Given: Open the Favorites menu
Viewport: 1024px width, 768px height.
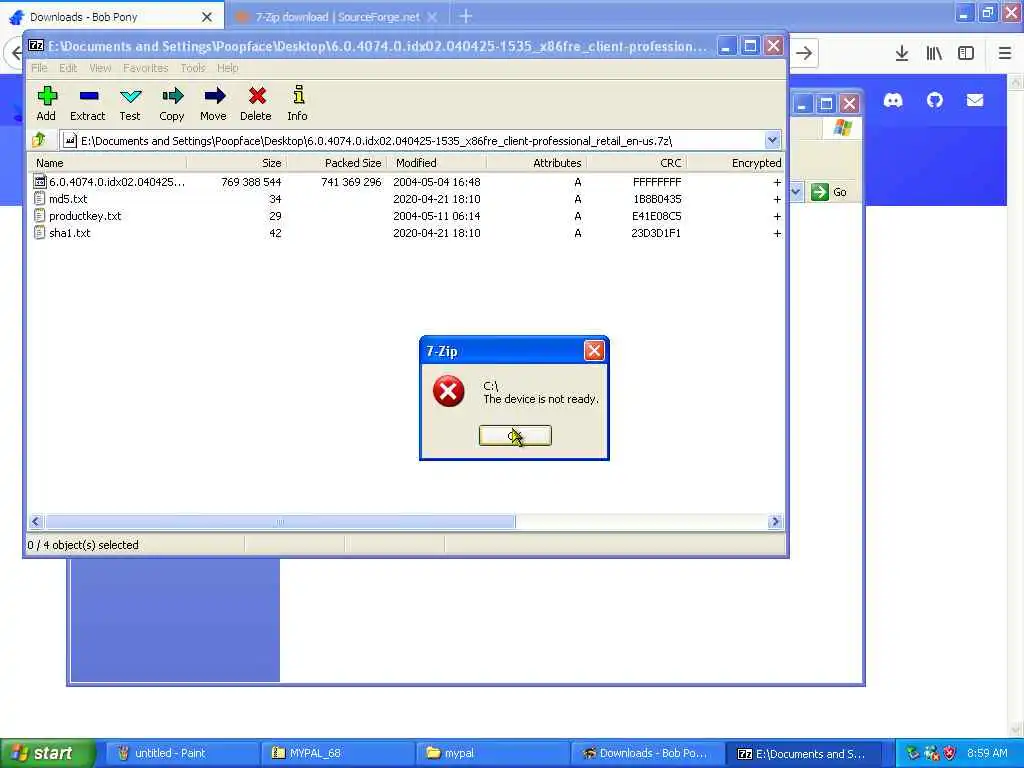Looking at the screenshot, I should 146,68.
